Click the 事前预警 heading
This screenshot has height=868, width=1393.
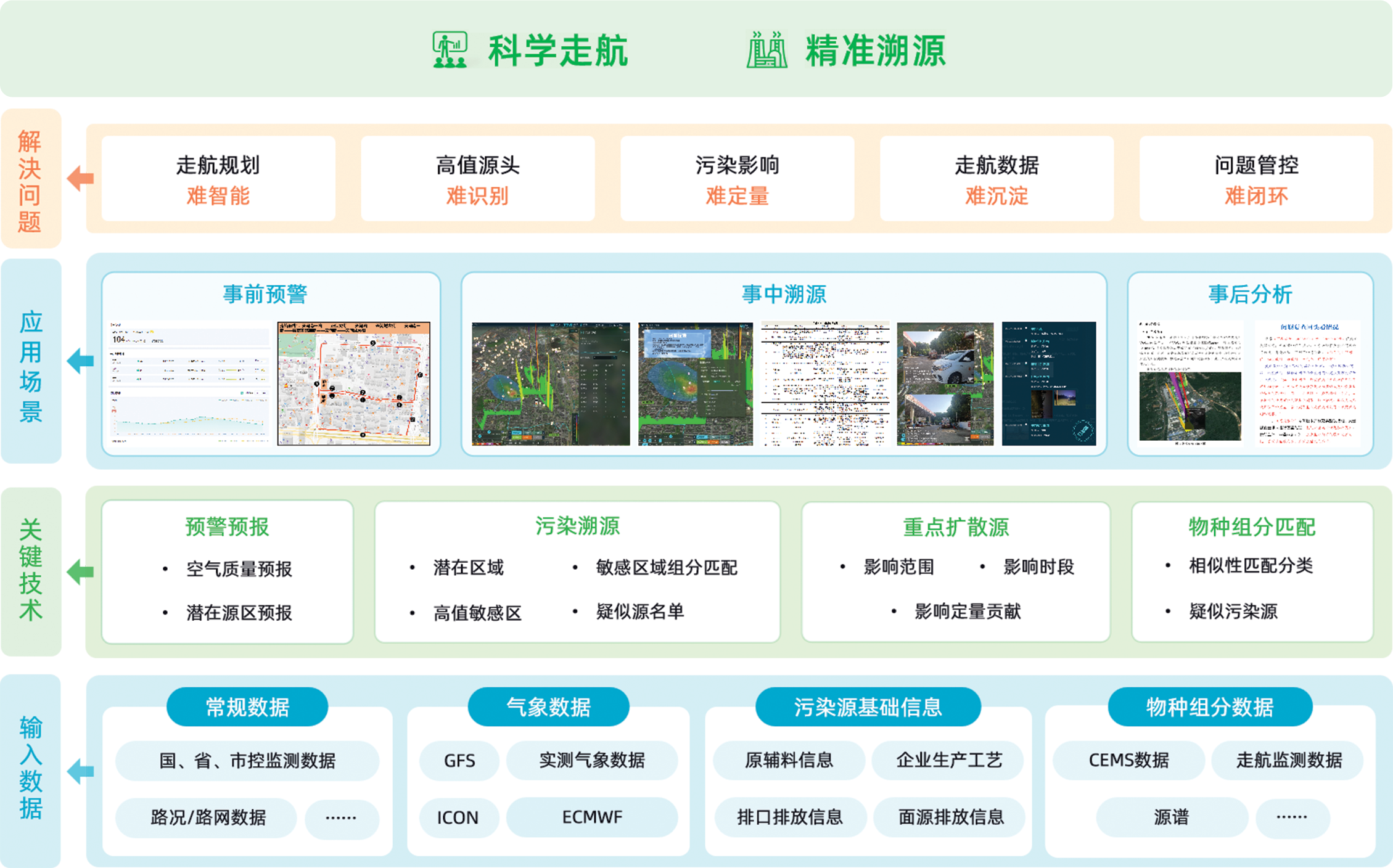(x=265, y=294)
